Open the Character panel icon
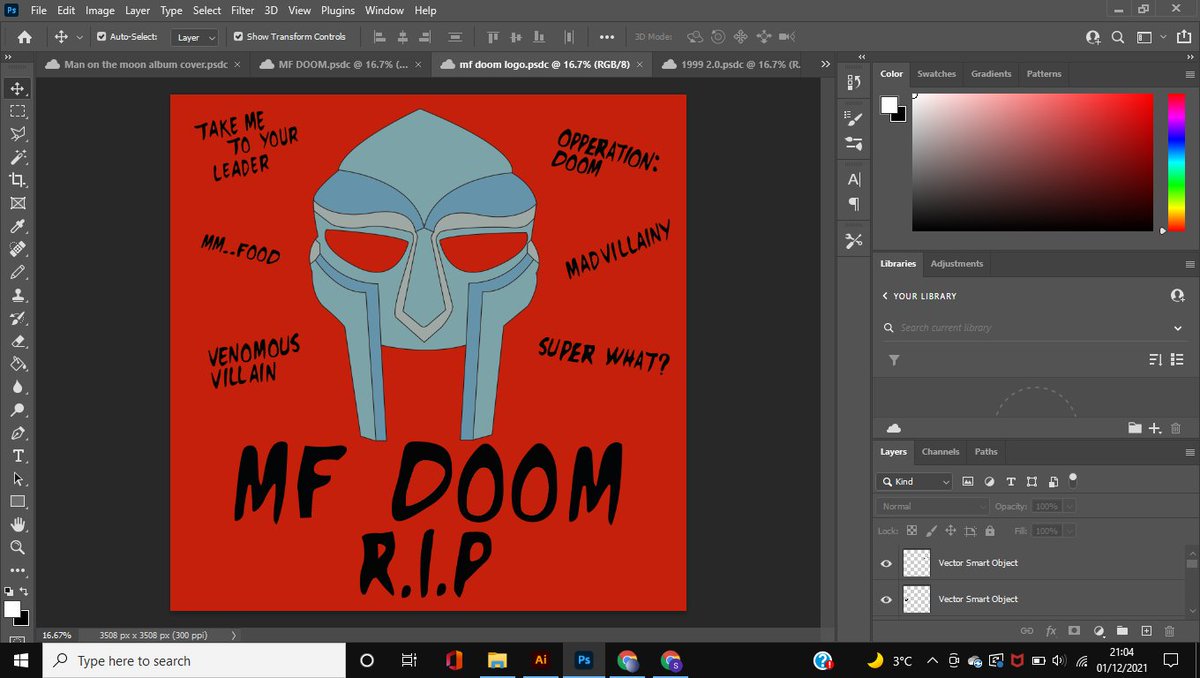Screen dimensions: 1200x678 [854, 180]
